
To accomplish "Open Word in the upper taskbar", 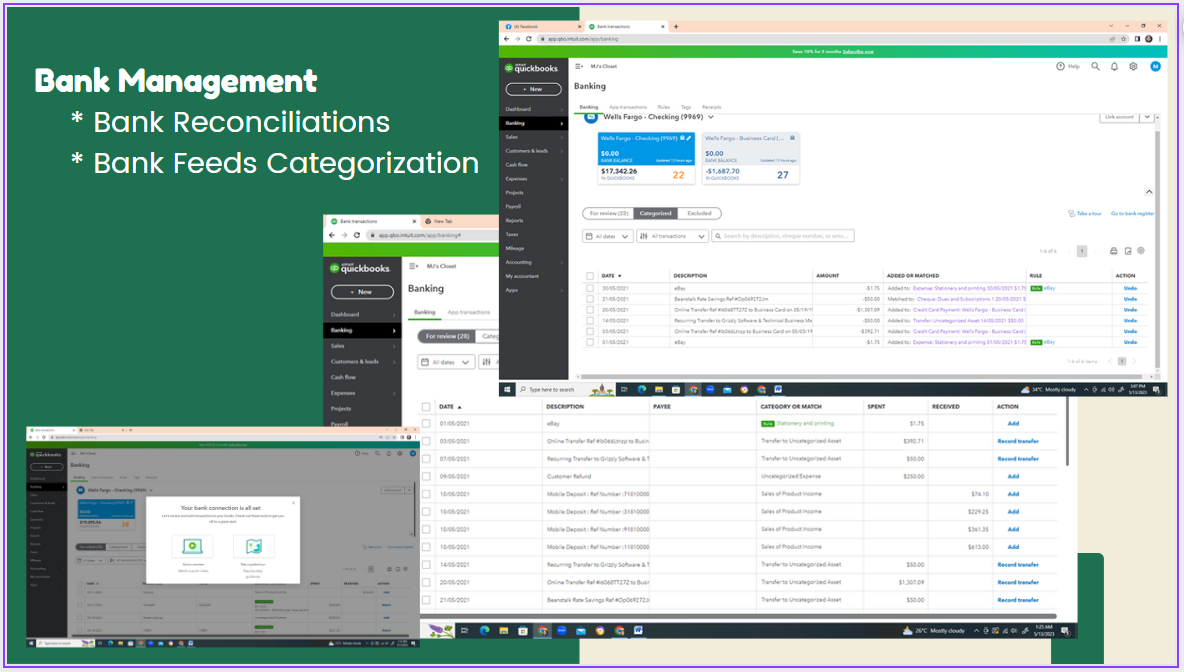I will [x=778, y=390].
